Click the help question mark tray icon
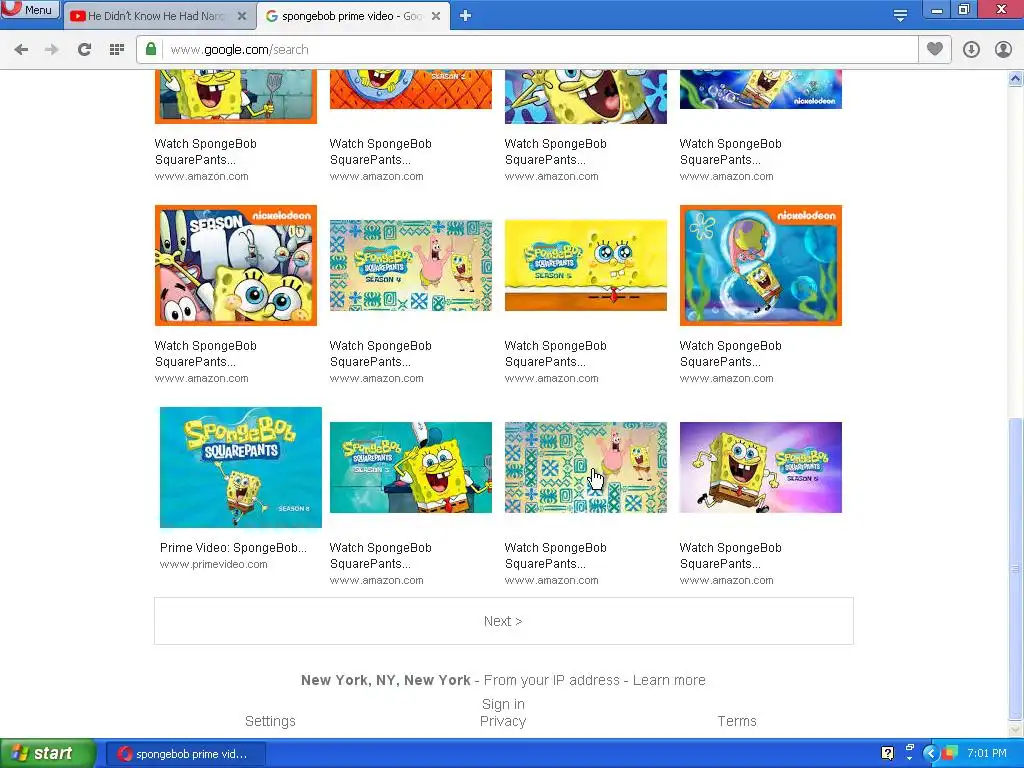The width and height of the screenshot is (1024, 768). 888,753
